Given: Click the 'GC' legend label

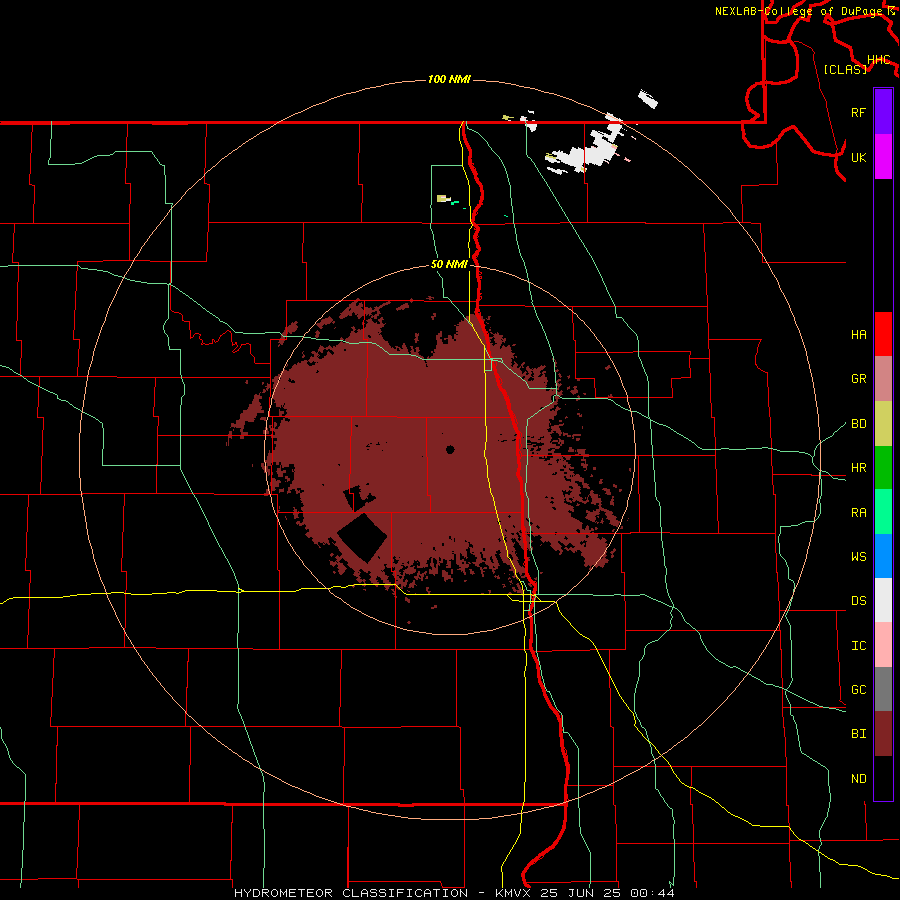Looking at the screenshot, I should (x=859, y=690).
